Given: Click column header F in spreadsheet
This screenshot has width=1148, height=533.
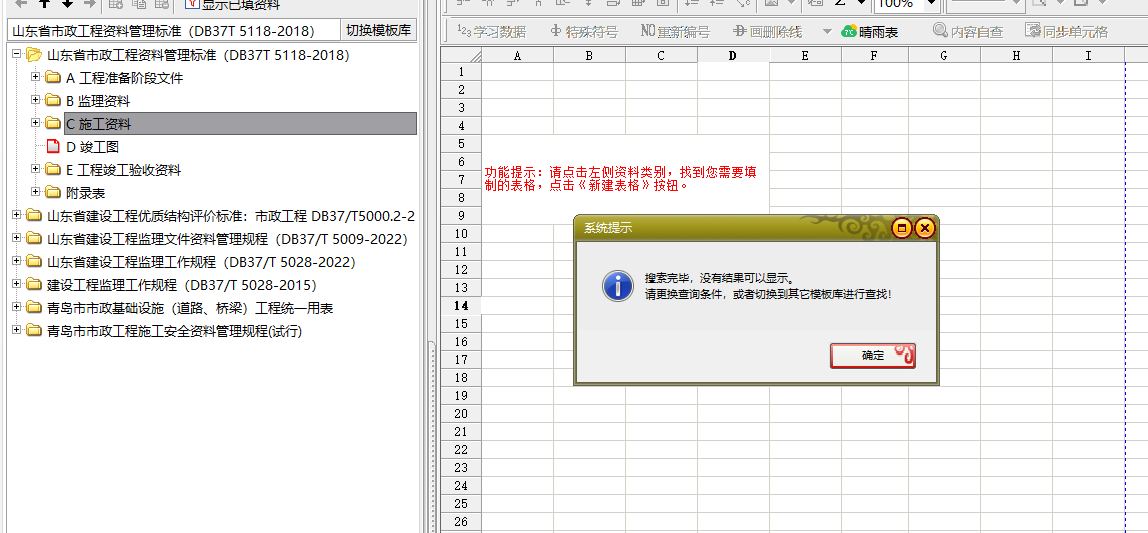Looking at the screenshot, I should 874,55.
